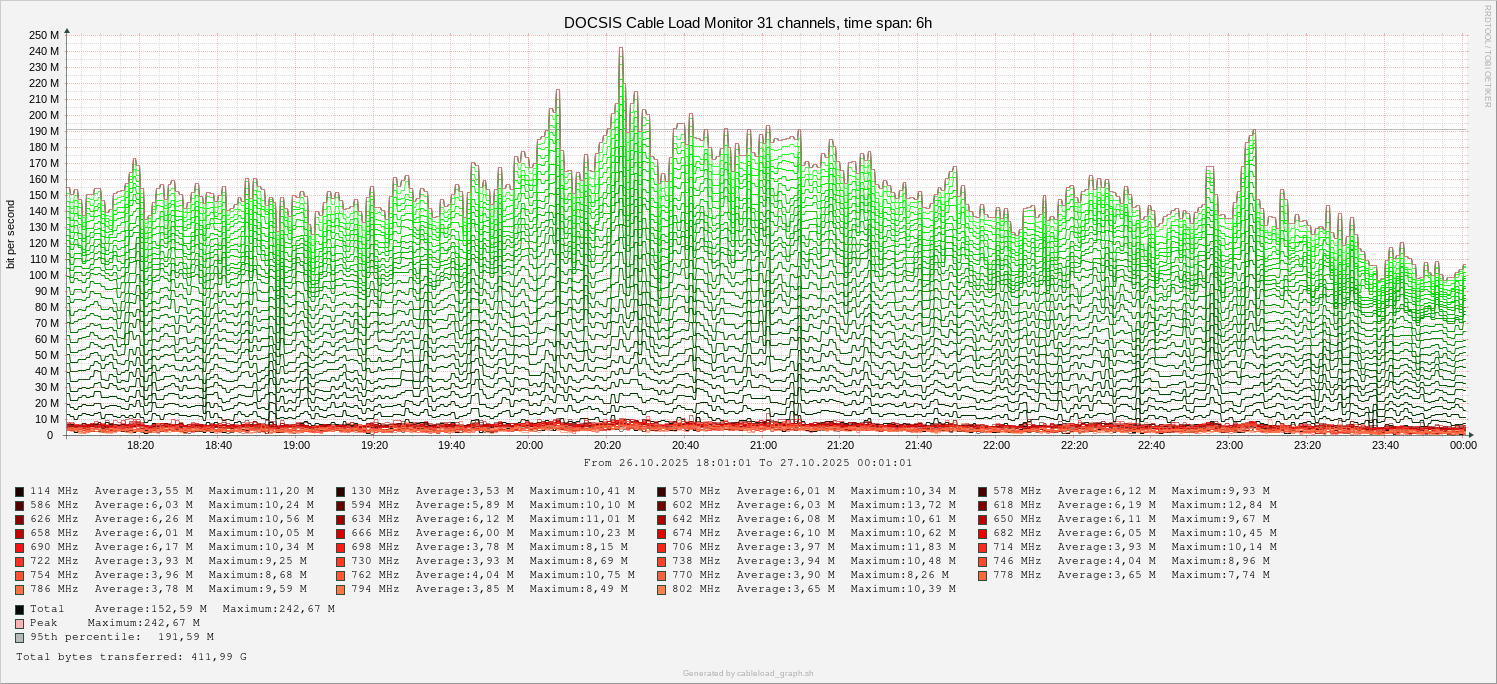Click the DOCSIS Cable Load Monitor title
This screenshot has height=684, width=1497.
pyautogui.click(x=748, y=22)
